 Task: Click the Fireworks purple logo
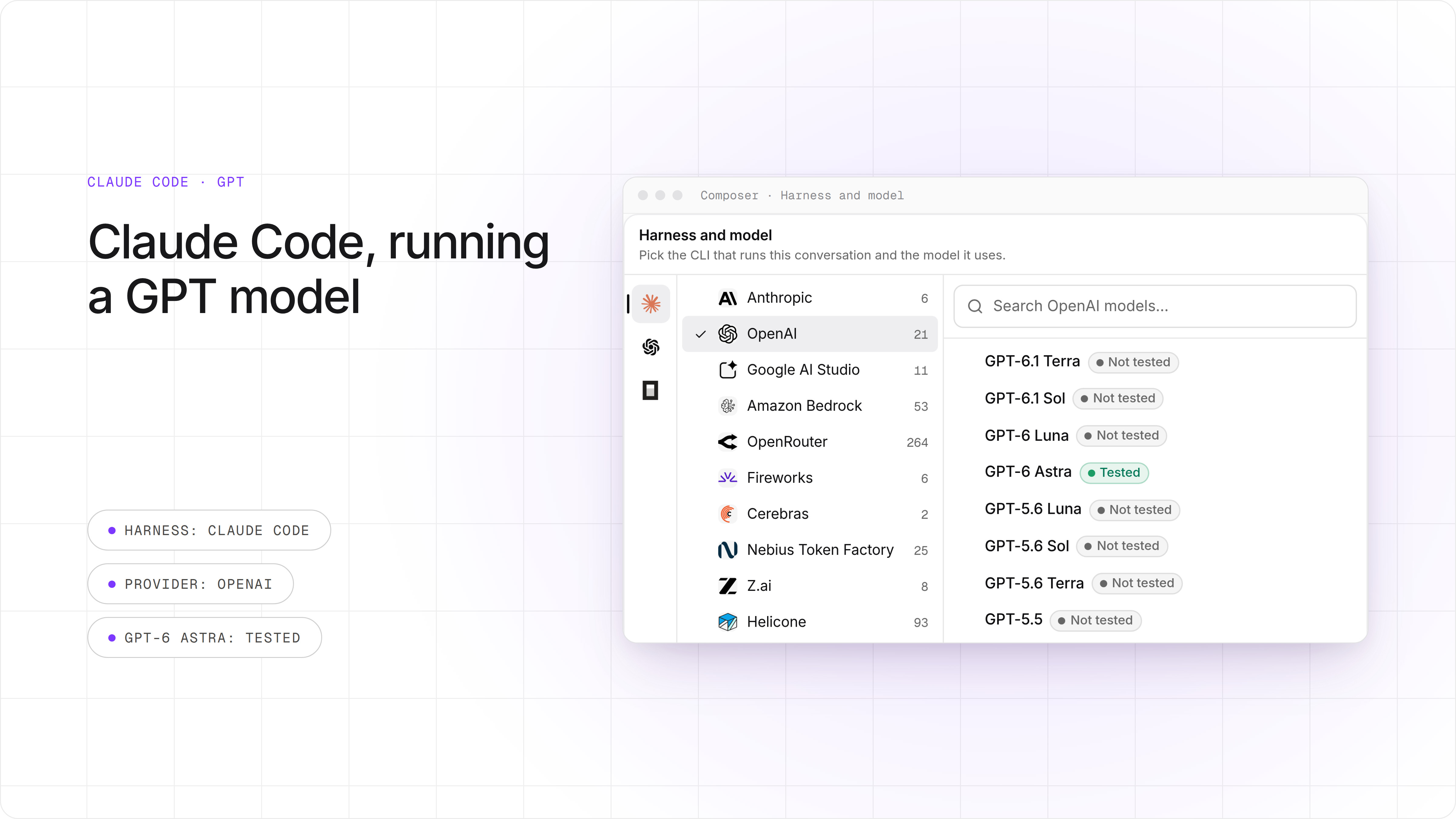[x=727, y=478]
